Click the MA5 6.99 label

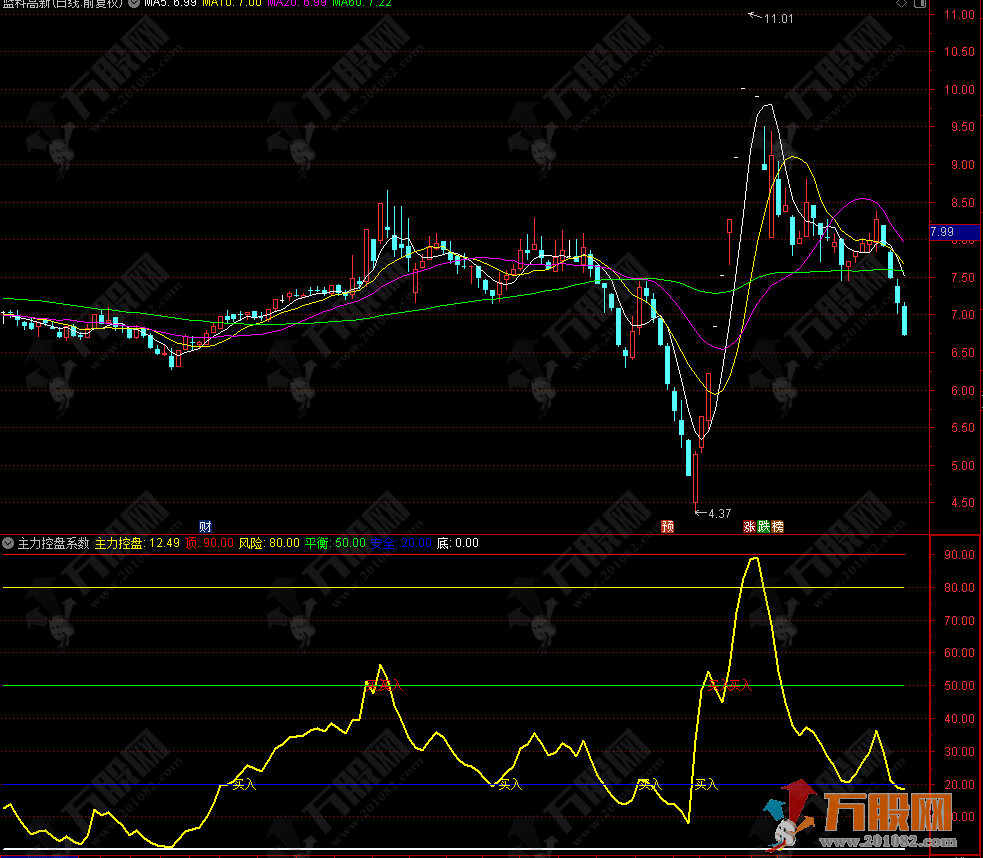[170, 3]
